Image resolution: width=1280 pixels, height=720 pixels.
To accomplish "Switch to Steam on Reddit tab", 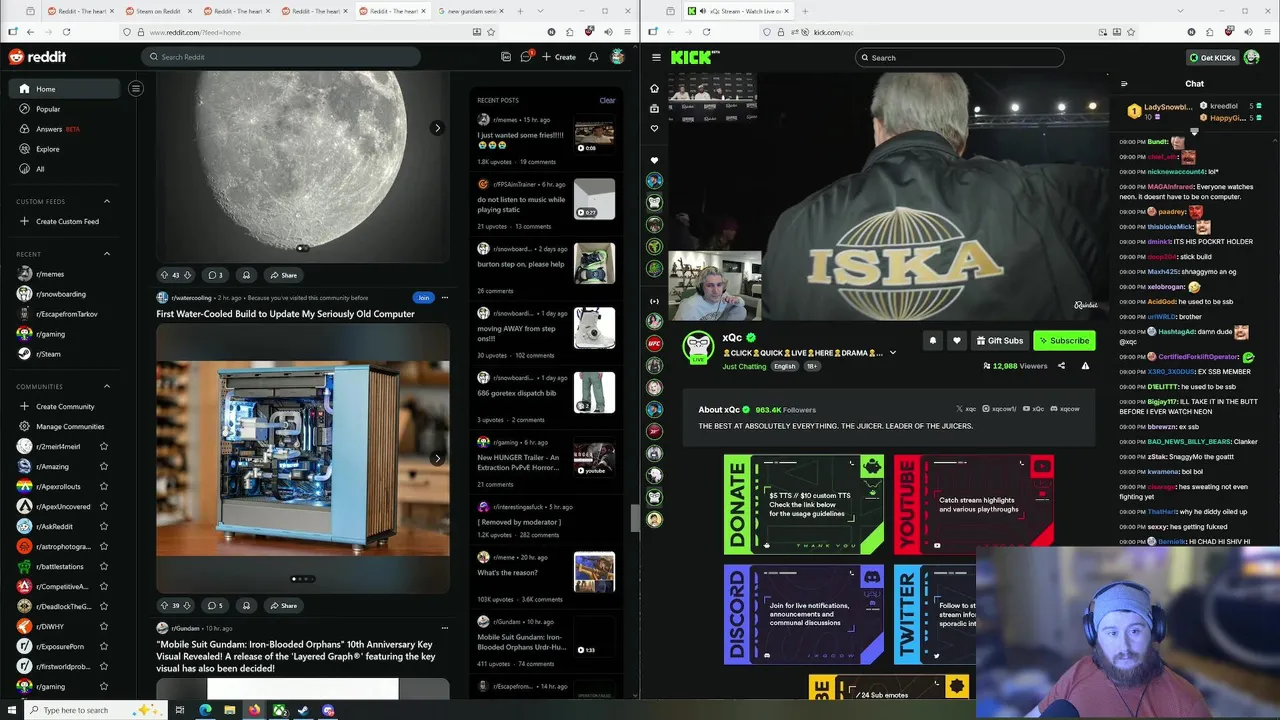I will [x=158, y=11].
